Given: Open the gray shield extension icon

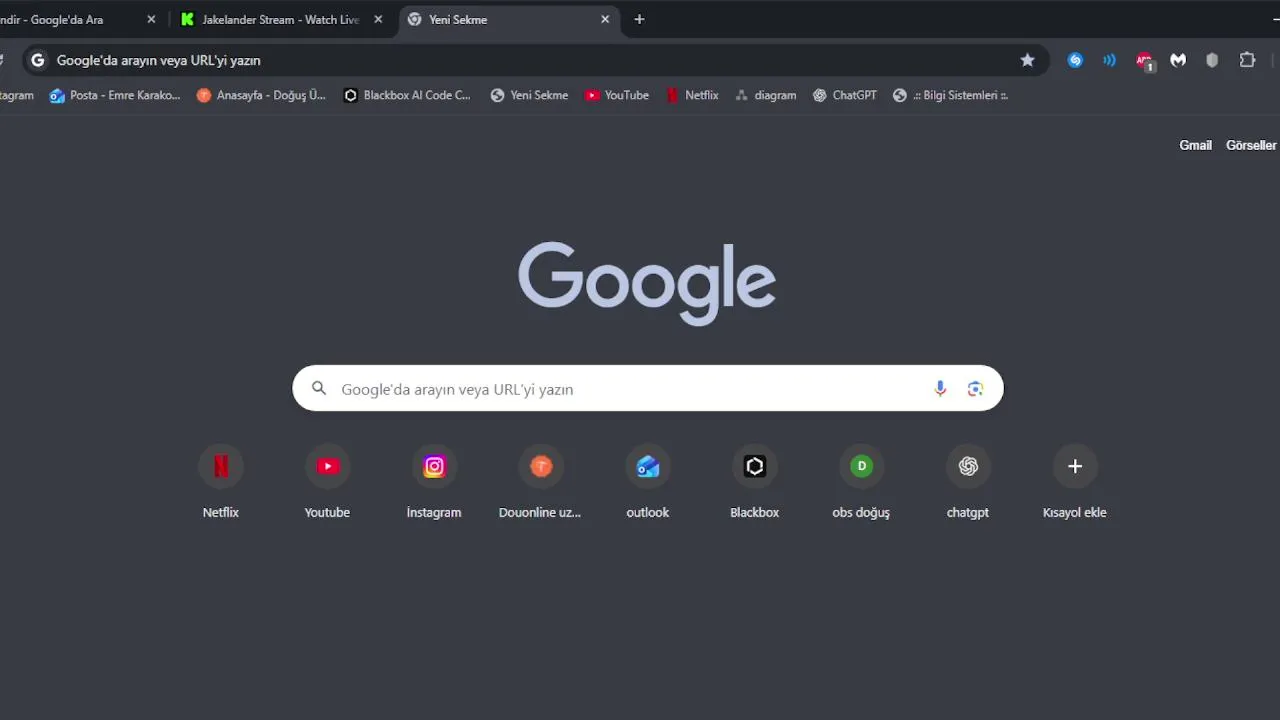Looking at the screenshot, I should [1212, 60].
